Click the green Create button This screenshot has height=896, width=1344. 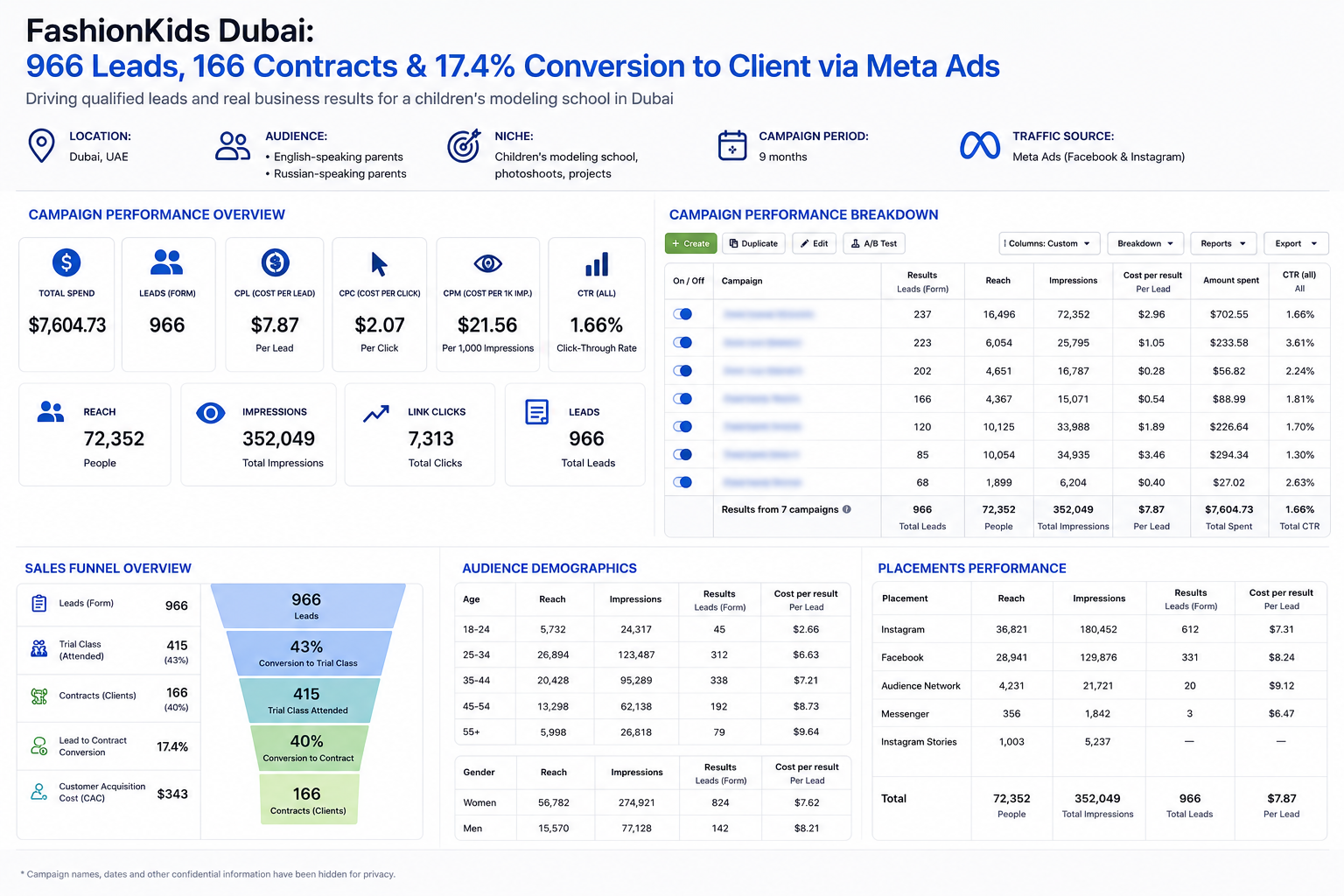(x=690, y=243)
